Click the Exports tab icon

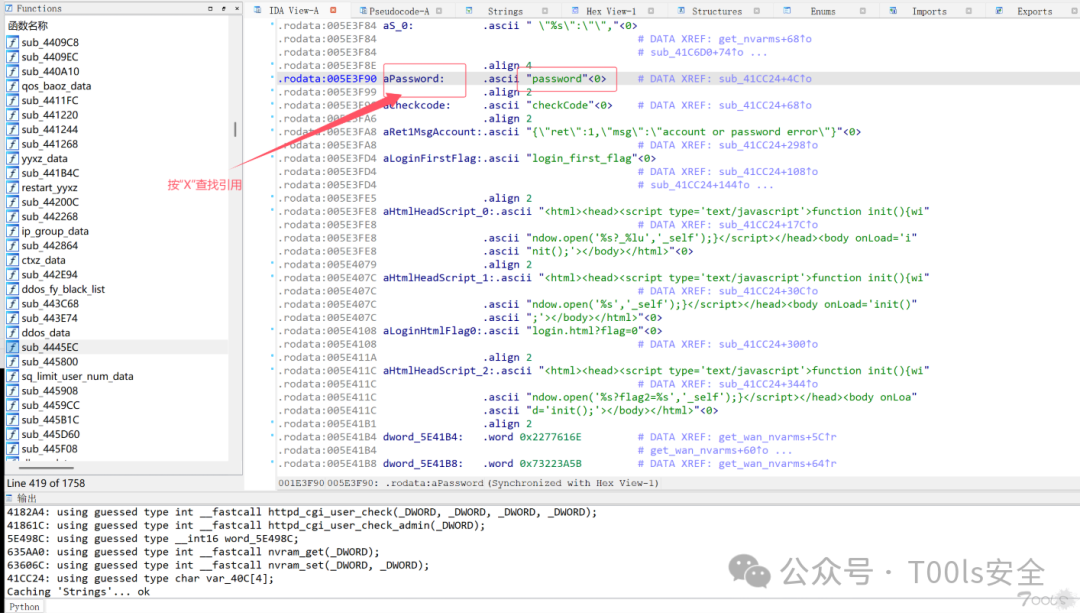[x=999, y=10]
